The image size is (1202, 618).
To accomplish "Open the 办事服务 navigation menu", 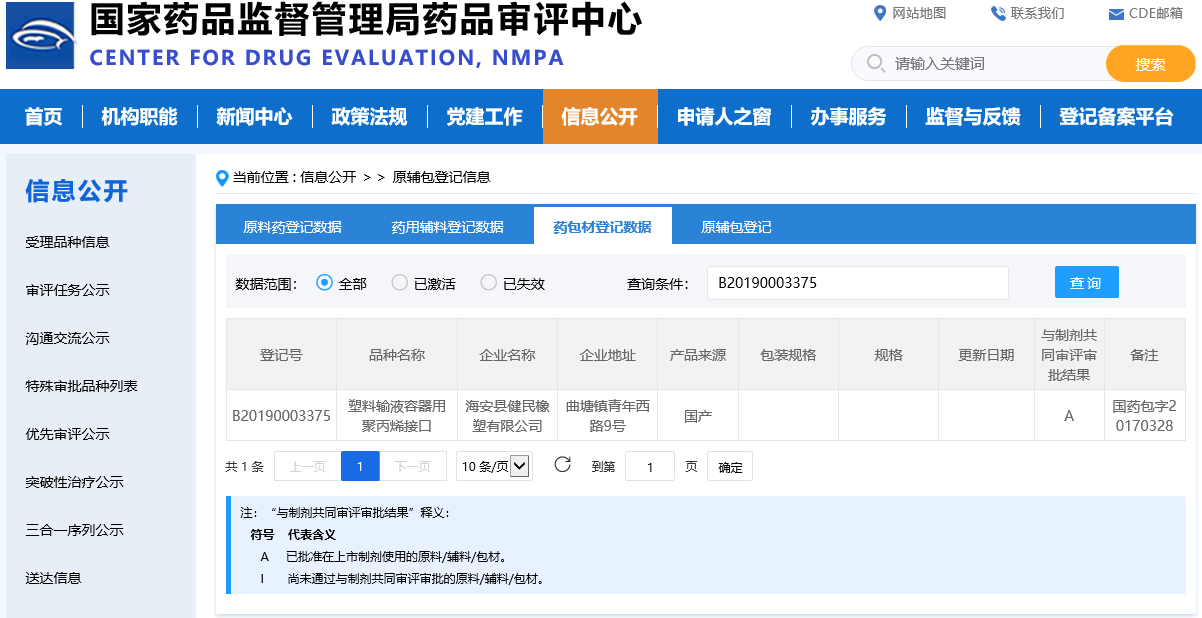I will 848,117.
